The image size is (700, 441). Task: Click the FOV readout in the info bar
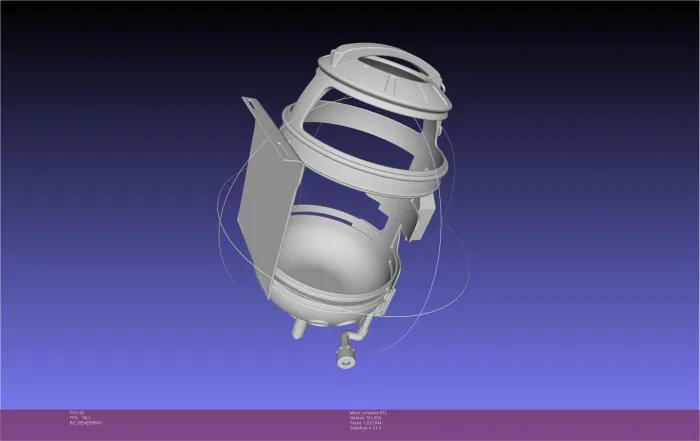click(77, 413)
